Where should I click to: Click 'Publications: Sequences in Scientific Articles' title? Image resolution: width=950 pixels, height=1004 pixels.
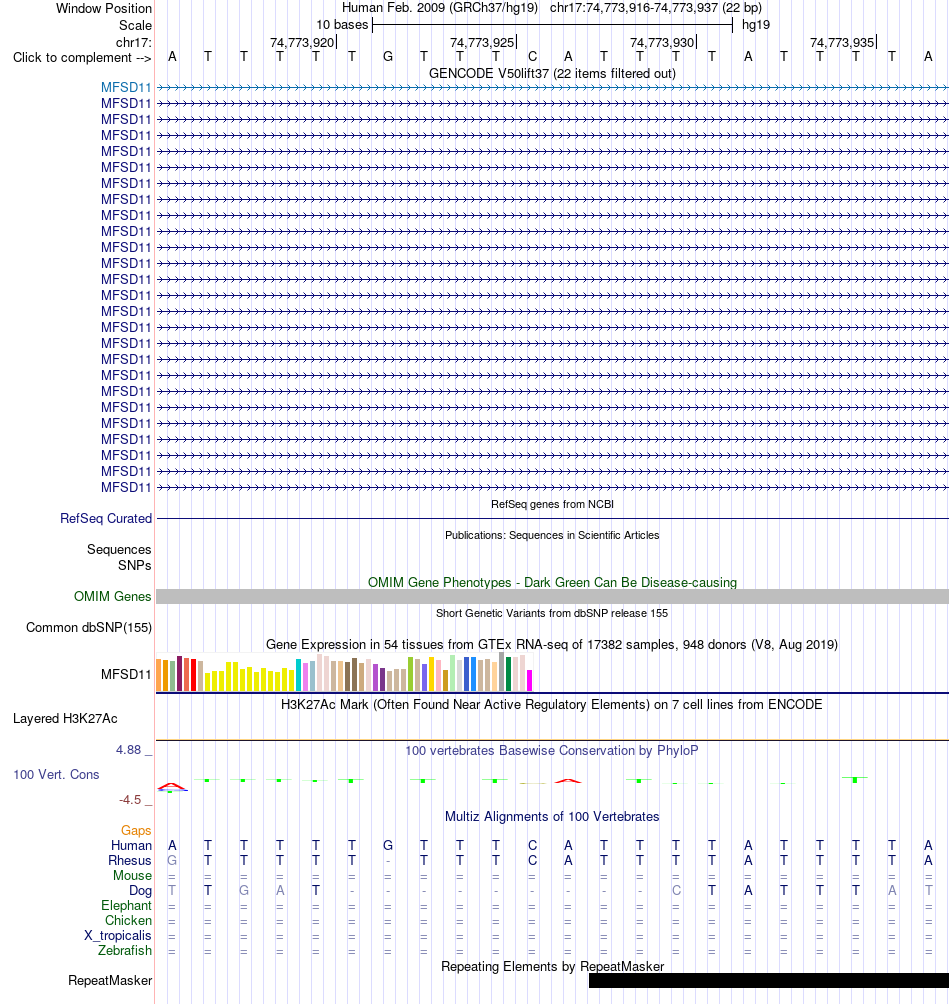click(552, 535)
